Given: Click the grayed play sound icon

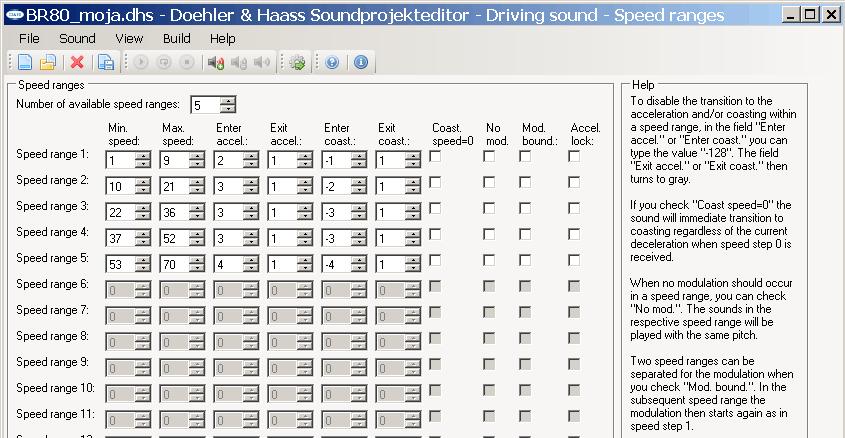Looking at the screenshot, I should click(x=141, y=62).
